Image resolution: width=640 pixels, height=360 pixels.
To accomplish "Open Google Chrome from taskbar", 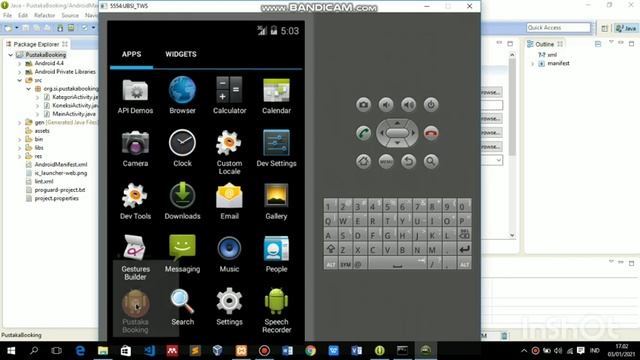I will pyautogui.click(x=310, y=351).
